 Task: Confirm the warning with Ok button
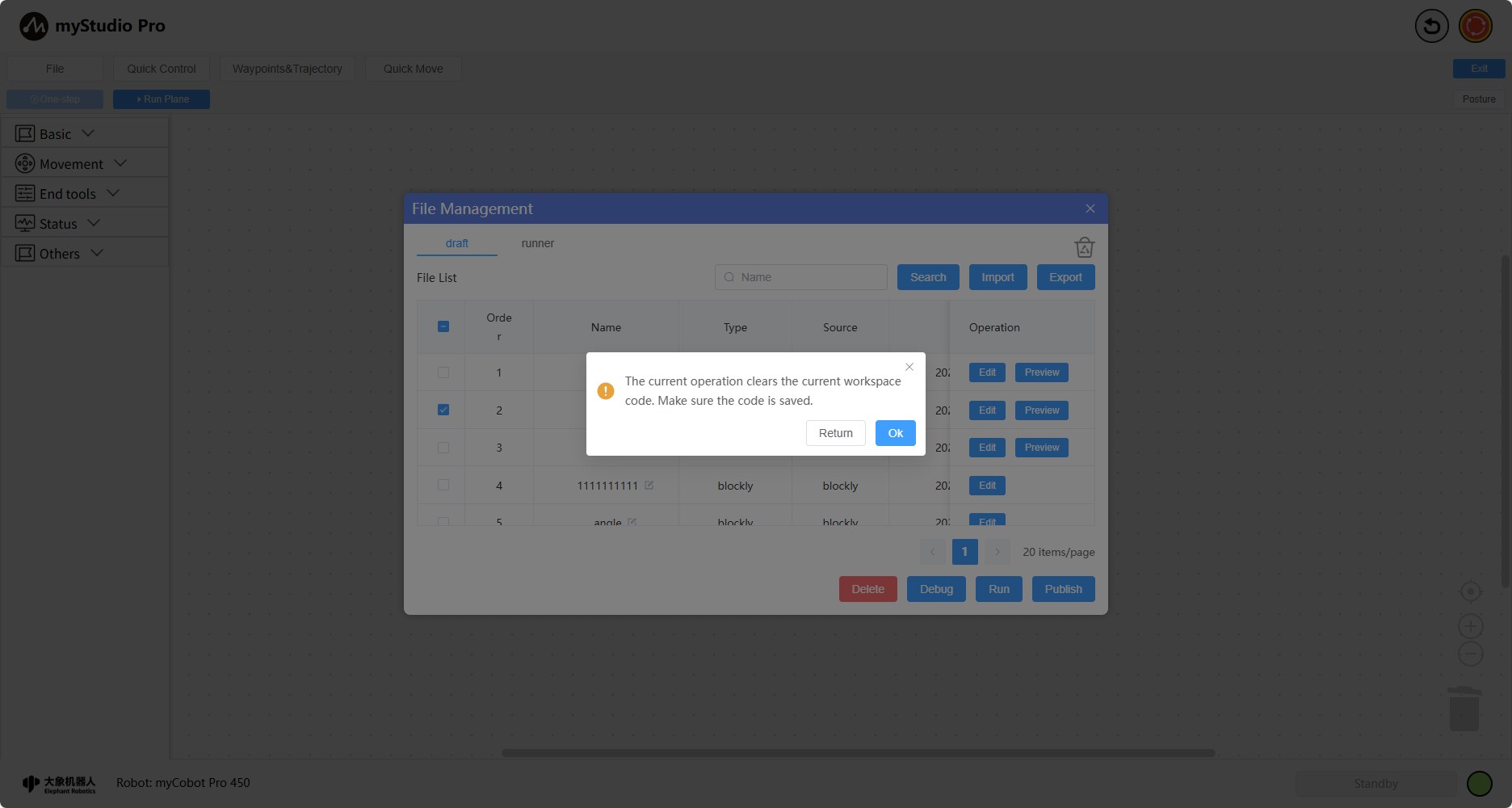pyautogui.click(x=895, y=433)
